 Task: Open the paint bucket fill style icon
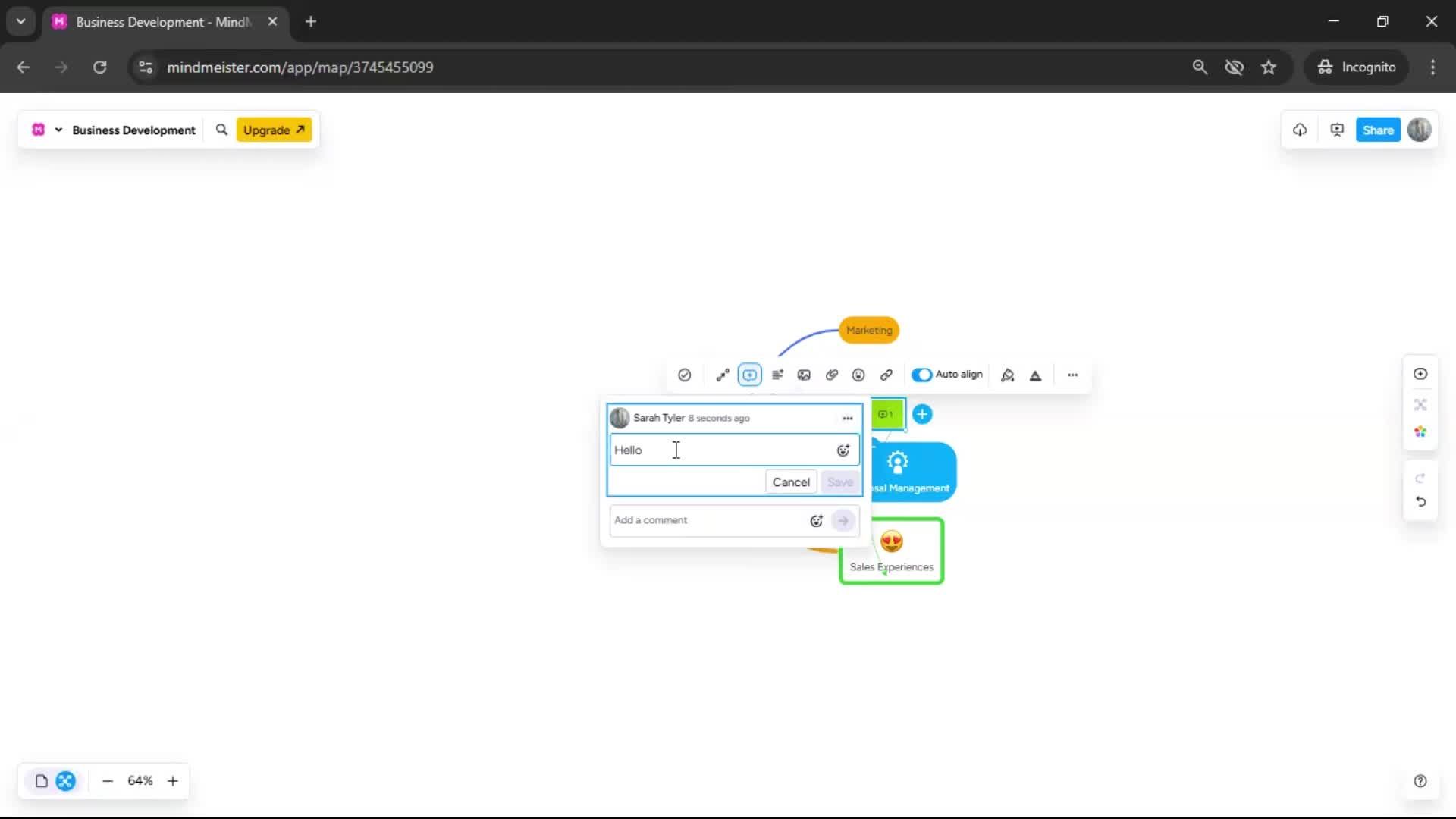click(1007, 375)
